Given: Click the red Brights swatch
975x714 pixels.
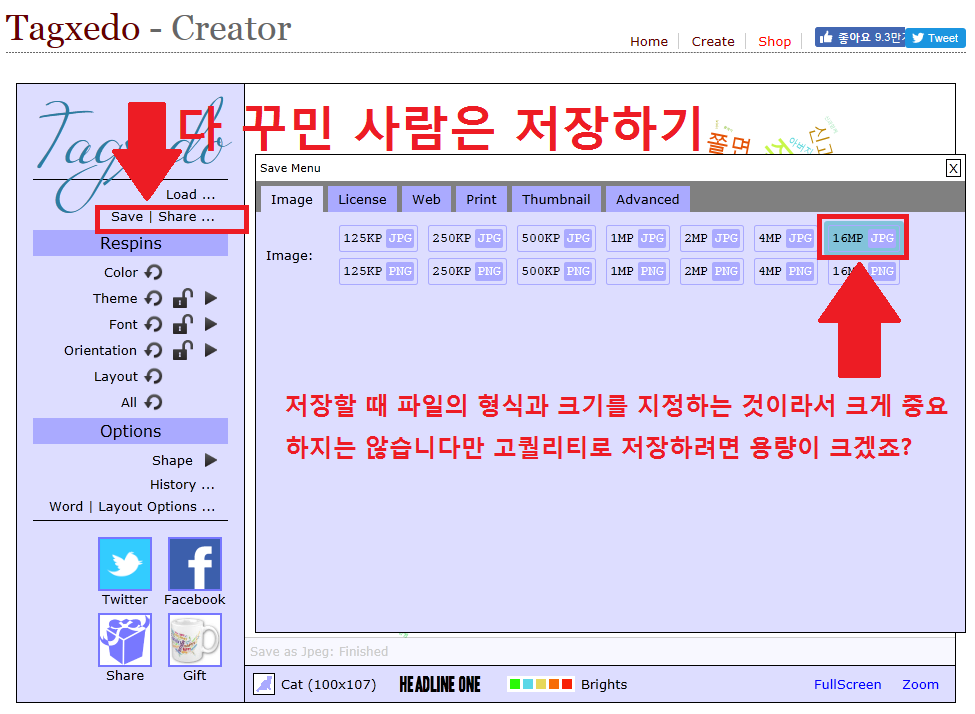Looking at the screenshot, I should (566, 684).
